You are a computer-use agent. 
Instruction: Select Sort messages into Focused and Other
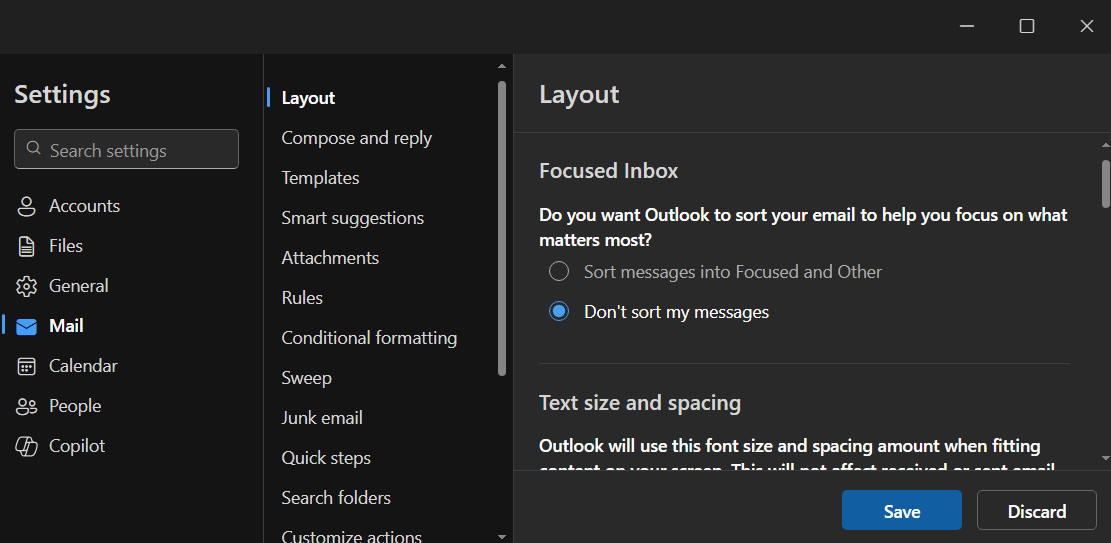point(559,272)
